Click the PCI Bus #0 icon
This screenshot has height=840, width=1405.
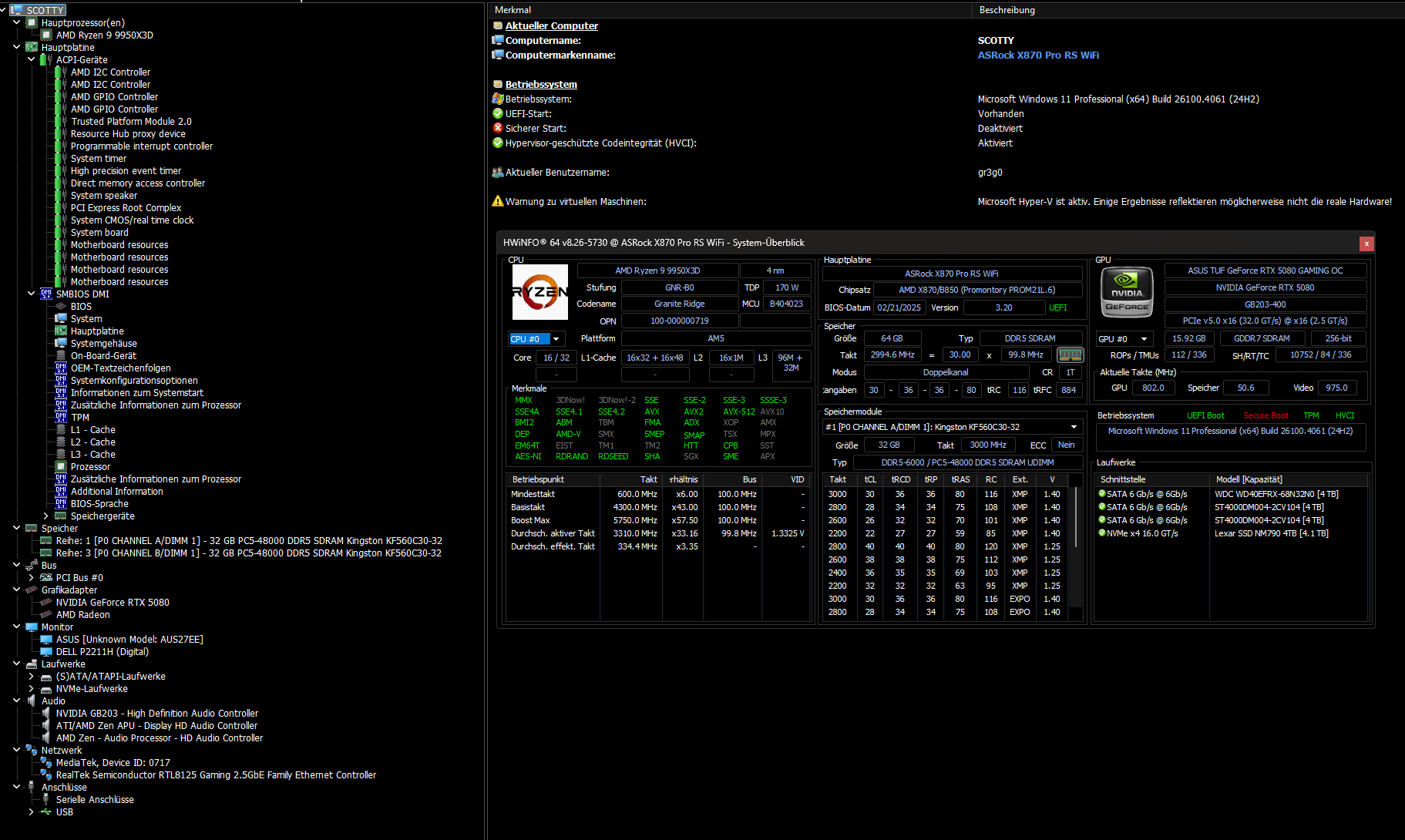tap(46, 577)
